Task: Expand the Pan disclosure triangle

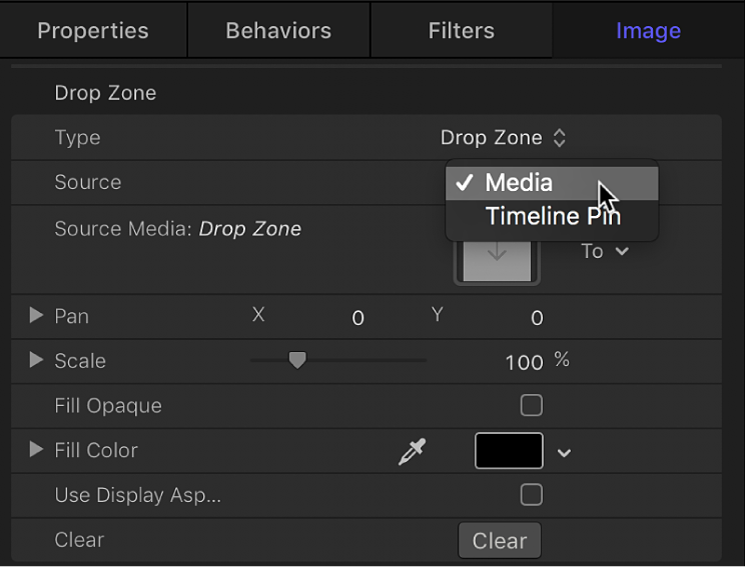Action: tap(36, 316)
